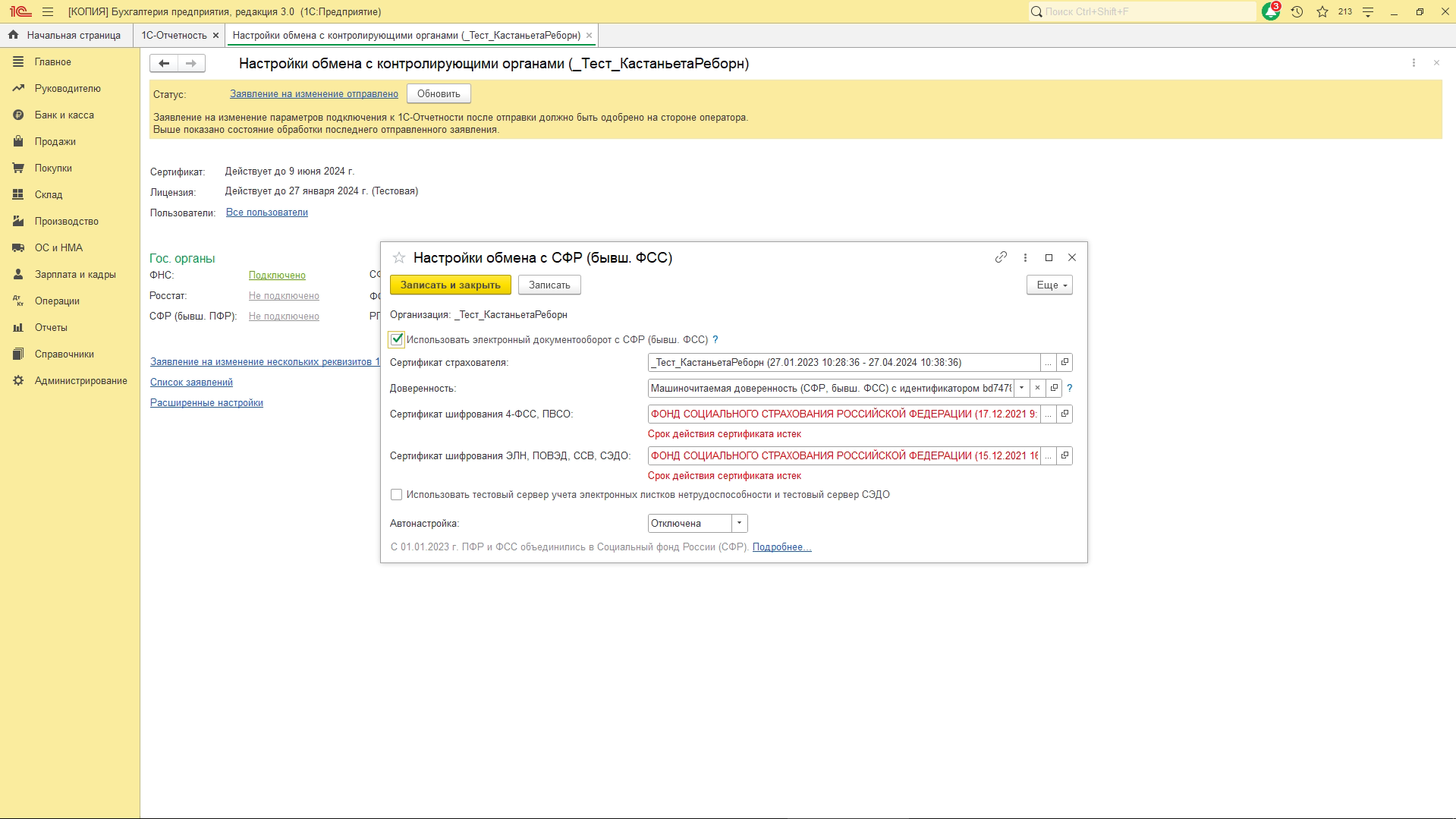Open Покупки section in sidebar
Viewport: 1456px width, 819px height.
pyautogui.click(x=53, y=169)
